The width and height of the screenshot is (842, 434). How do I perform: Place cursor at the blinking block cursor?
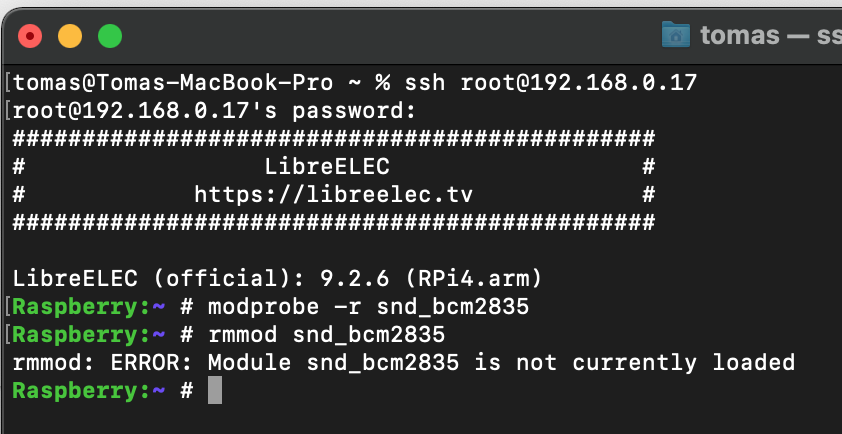click(214, 390)
